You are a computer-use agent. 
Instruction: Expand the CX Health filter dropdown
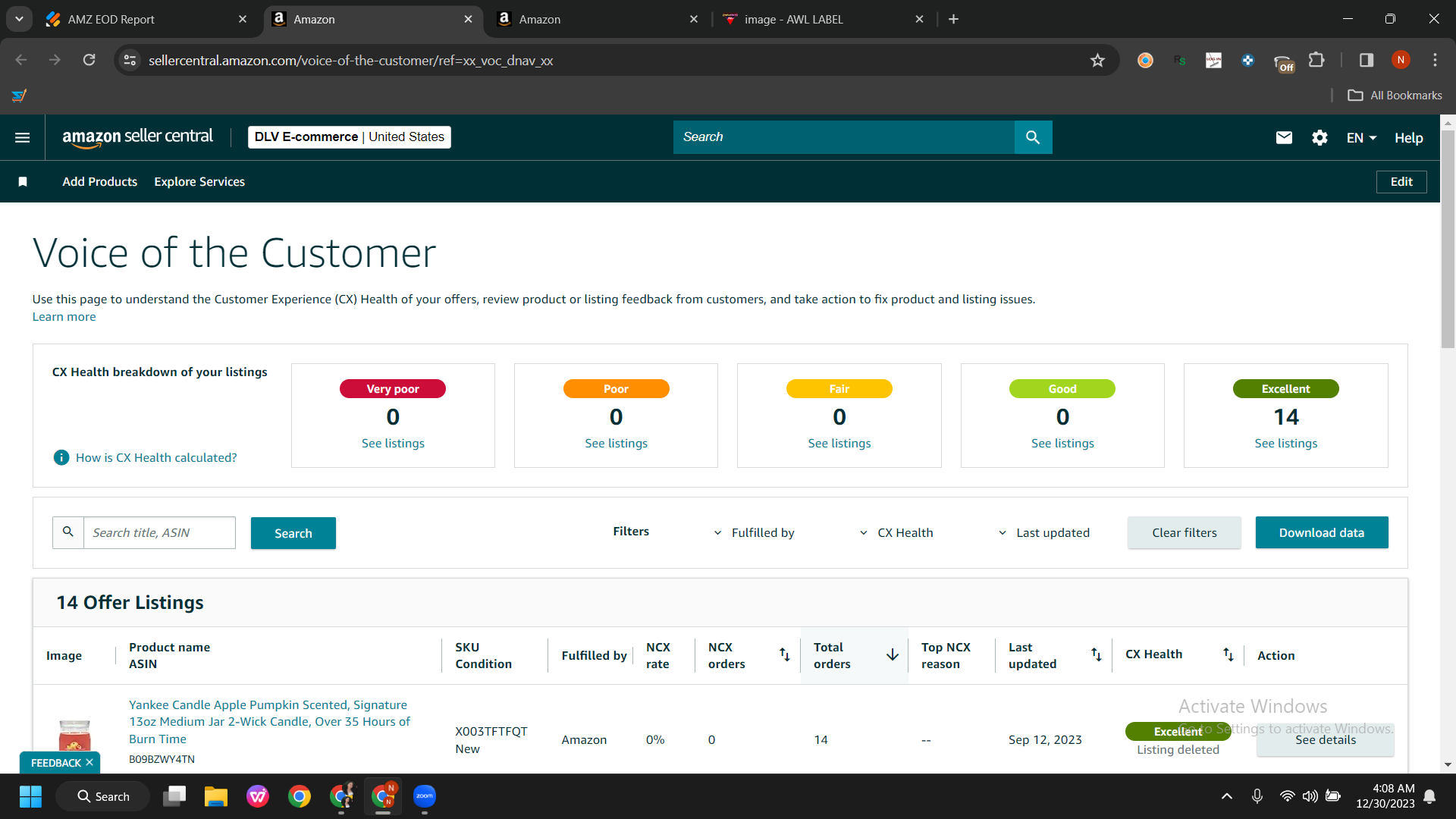point(896,532)
